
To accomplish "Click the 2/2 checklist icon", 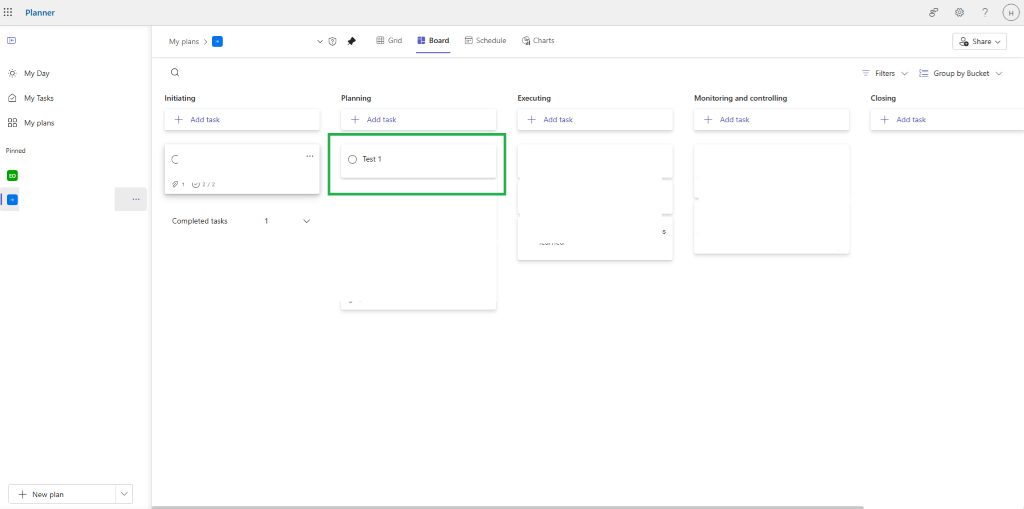I will click(195, 184).
